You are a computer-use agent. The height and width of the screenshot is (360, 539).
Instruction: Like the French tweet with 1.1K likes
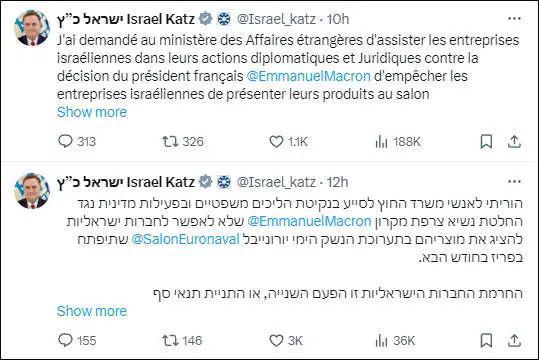(288, 141)
